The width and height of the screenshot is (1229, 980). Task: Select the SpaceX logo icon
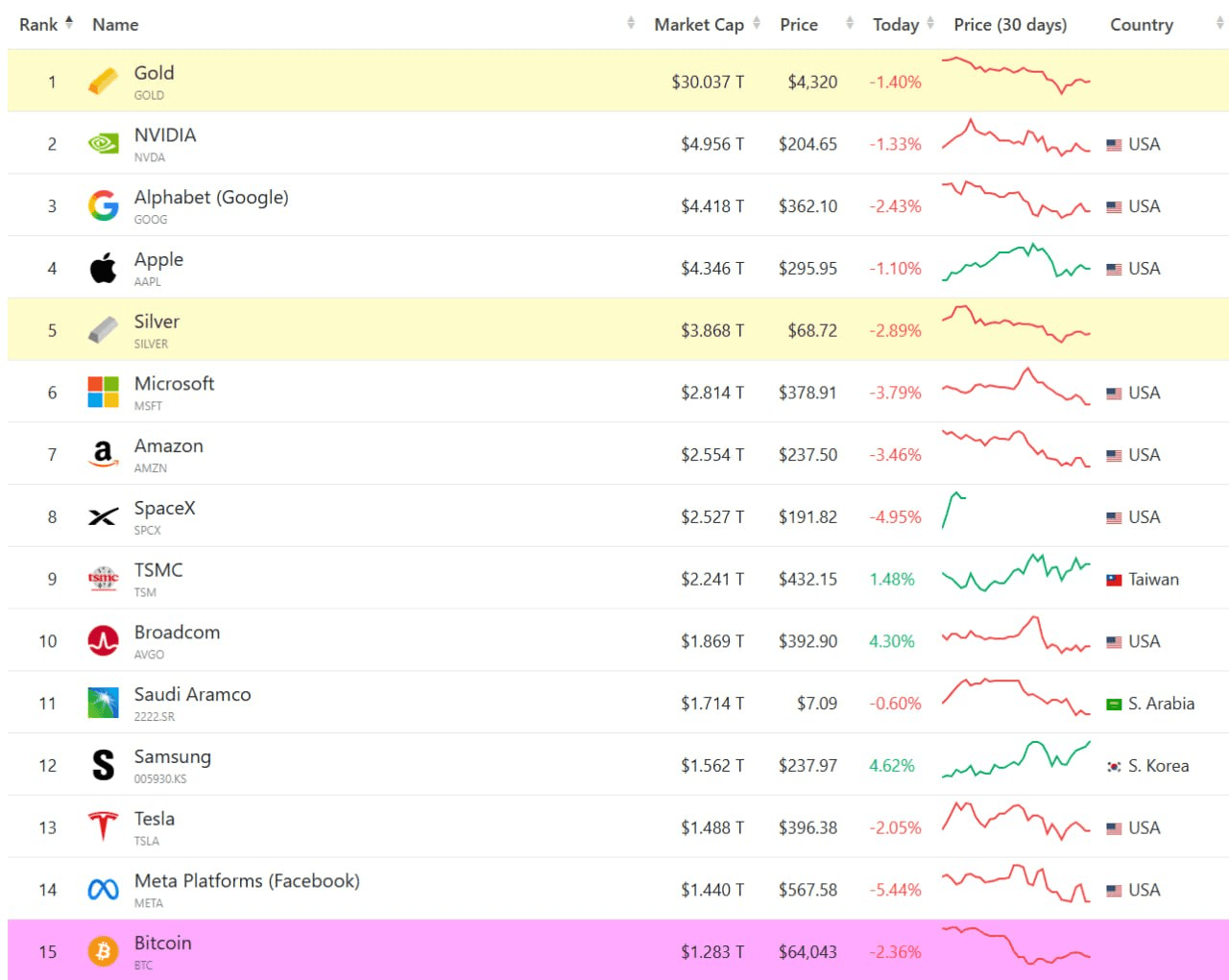103,516
